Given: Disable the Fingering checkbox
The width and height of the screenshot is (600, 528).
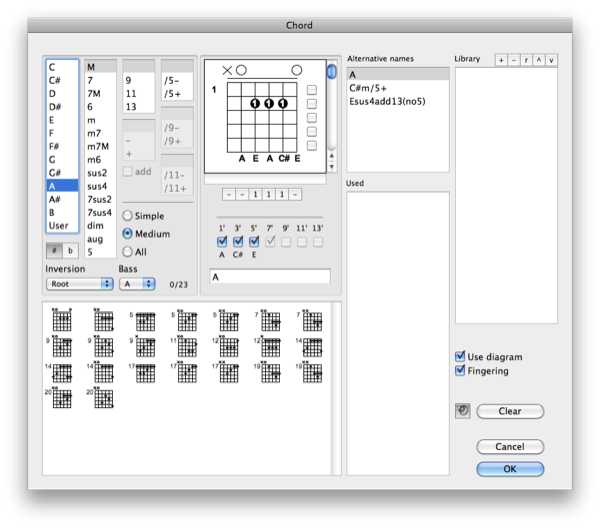Looking at the screenshot, I should (460, 371).
